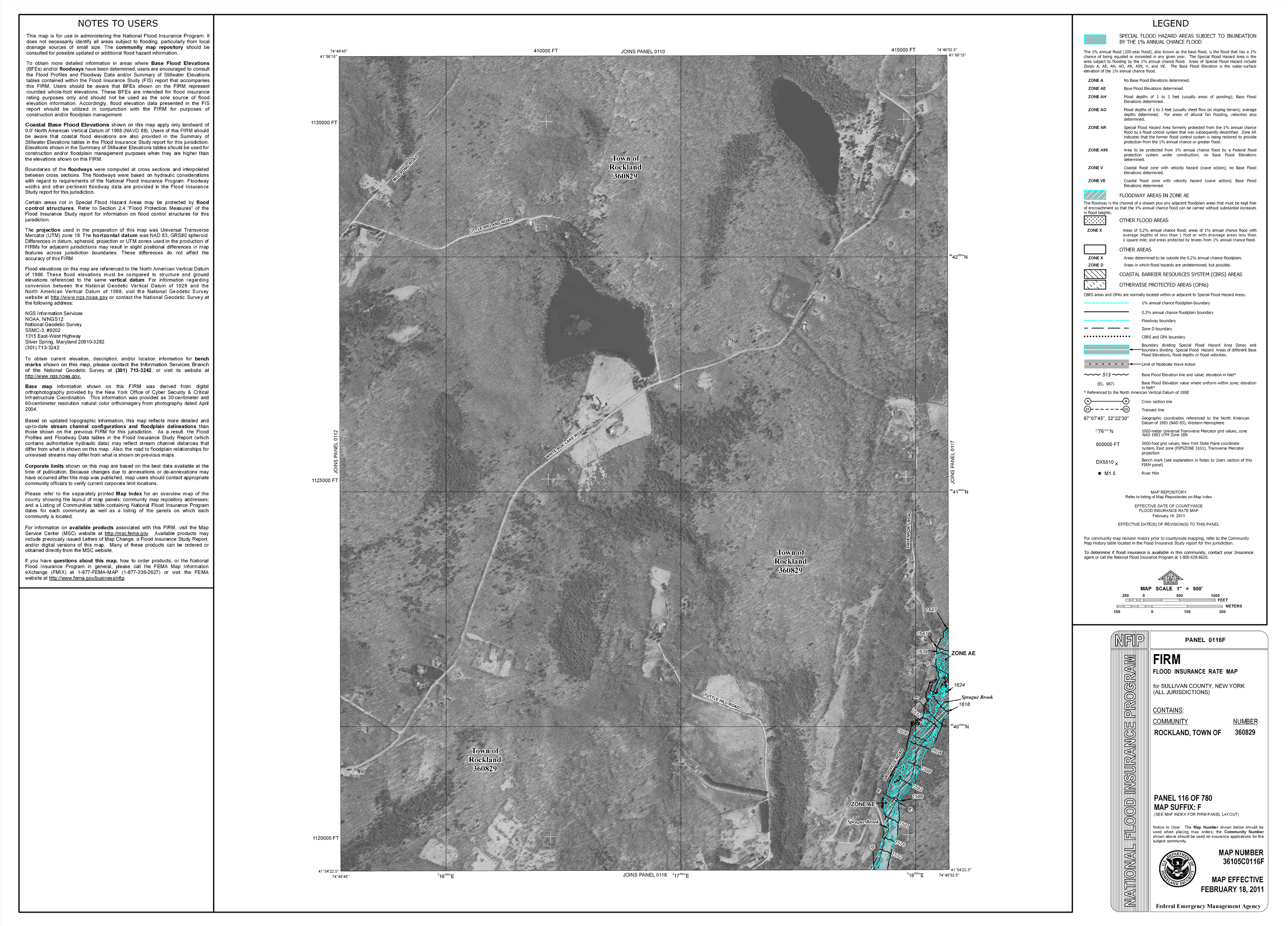Click the large FIRM title text
Image resolution: width=1288 pixels, height=926 pixels.
click(1166, 660)
